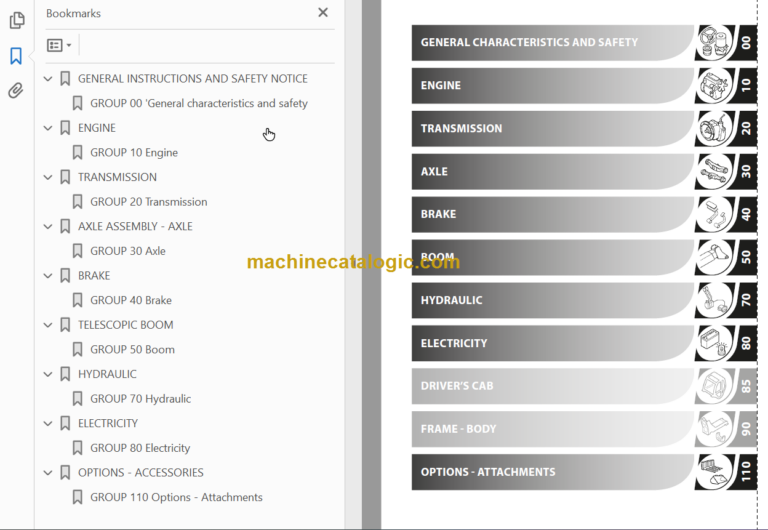This screenshot has width=768, height=530.
Task: Select the HYDRAULIC bookmark label
Action: click(107, 374)
